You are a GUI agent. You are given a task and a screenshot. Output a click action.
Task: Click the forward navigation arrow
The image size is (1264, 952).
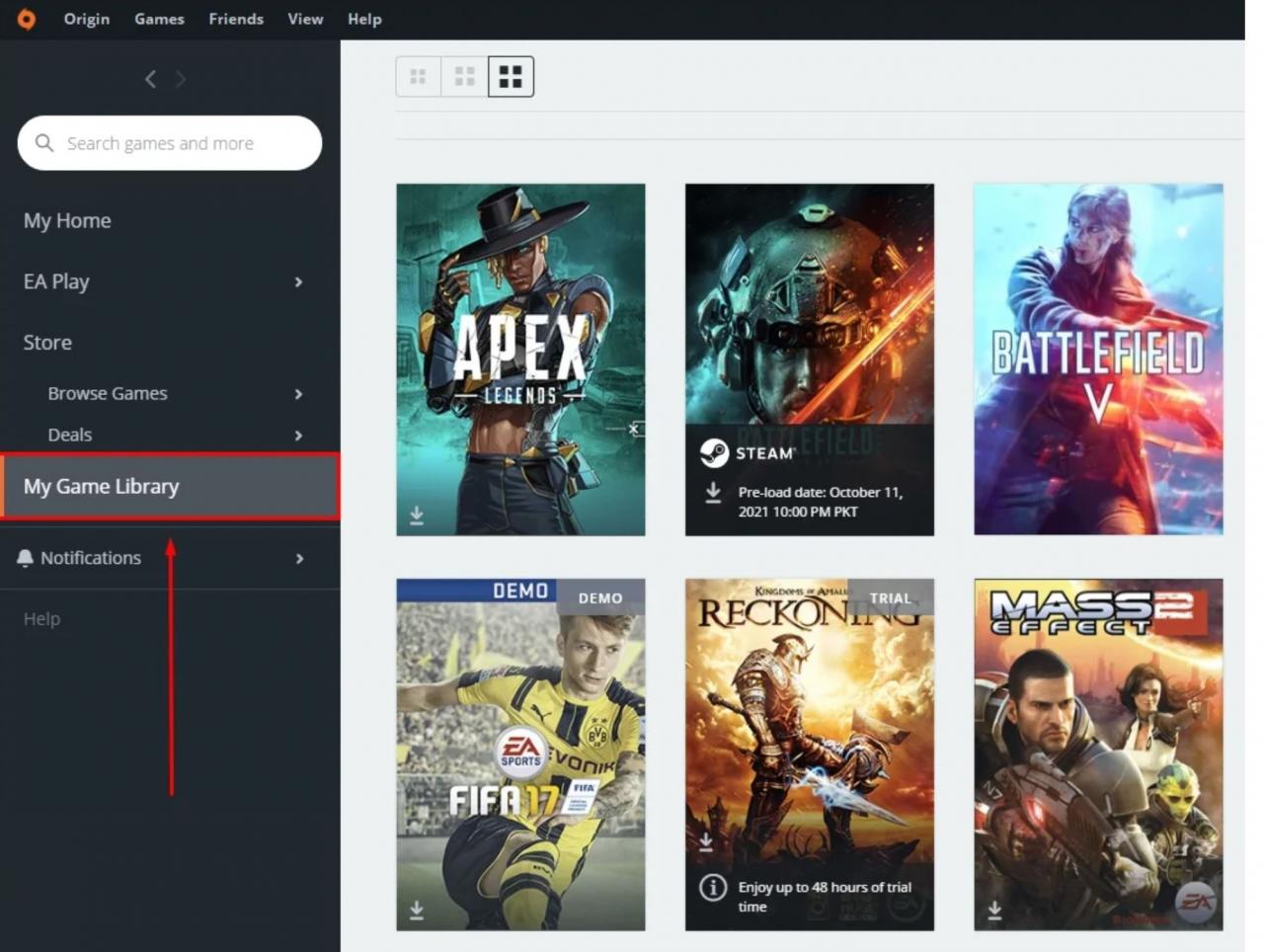(181, 79)
